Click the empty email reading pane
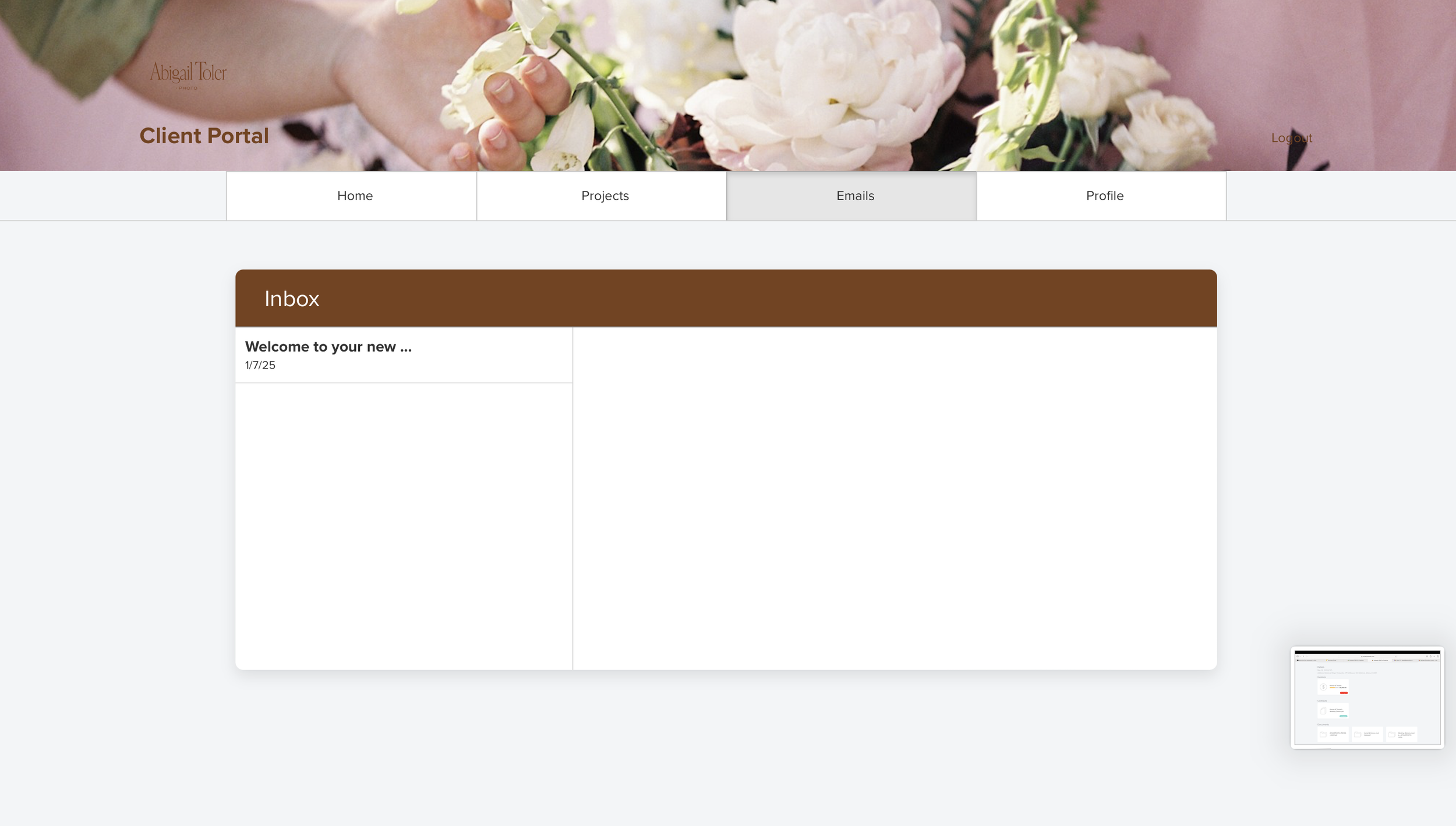 click(894, 498)
